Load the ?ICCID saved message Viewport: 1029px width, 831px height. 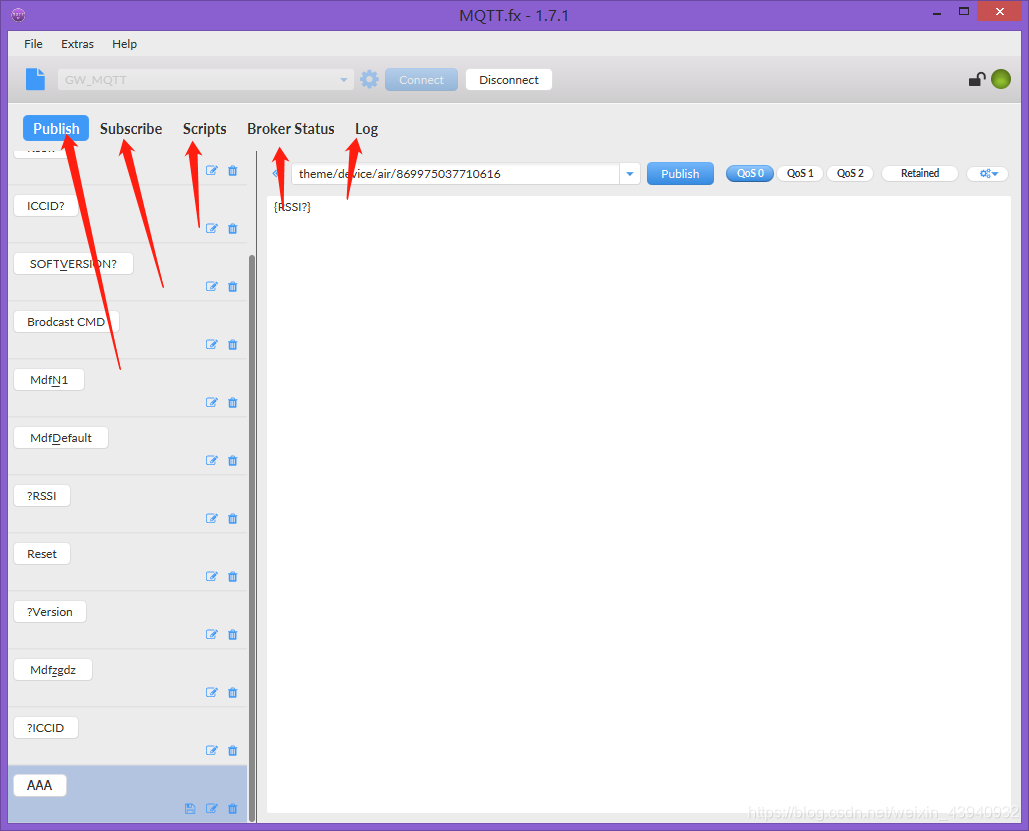click(46, 728)
